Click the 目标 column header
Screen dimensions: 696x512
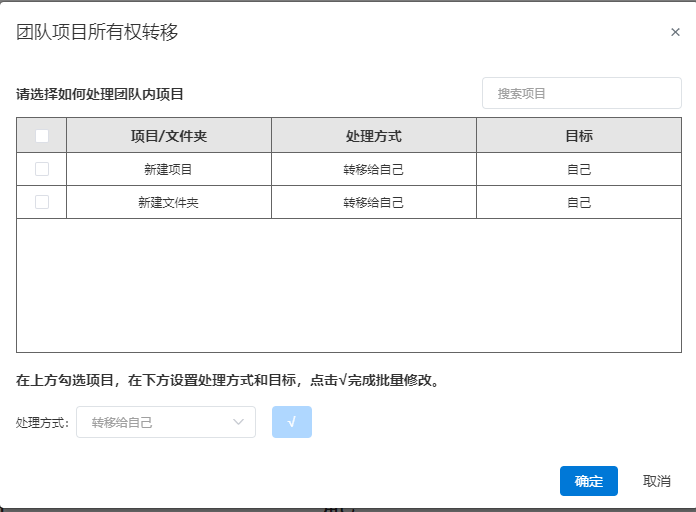coord(579,136)
